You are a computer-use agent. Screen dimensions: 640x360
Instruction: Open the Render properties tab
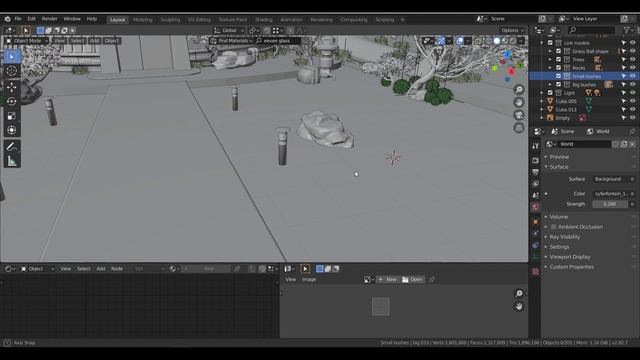536,160
